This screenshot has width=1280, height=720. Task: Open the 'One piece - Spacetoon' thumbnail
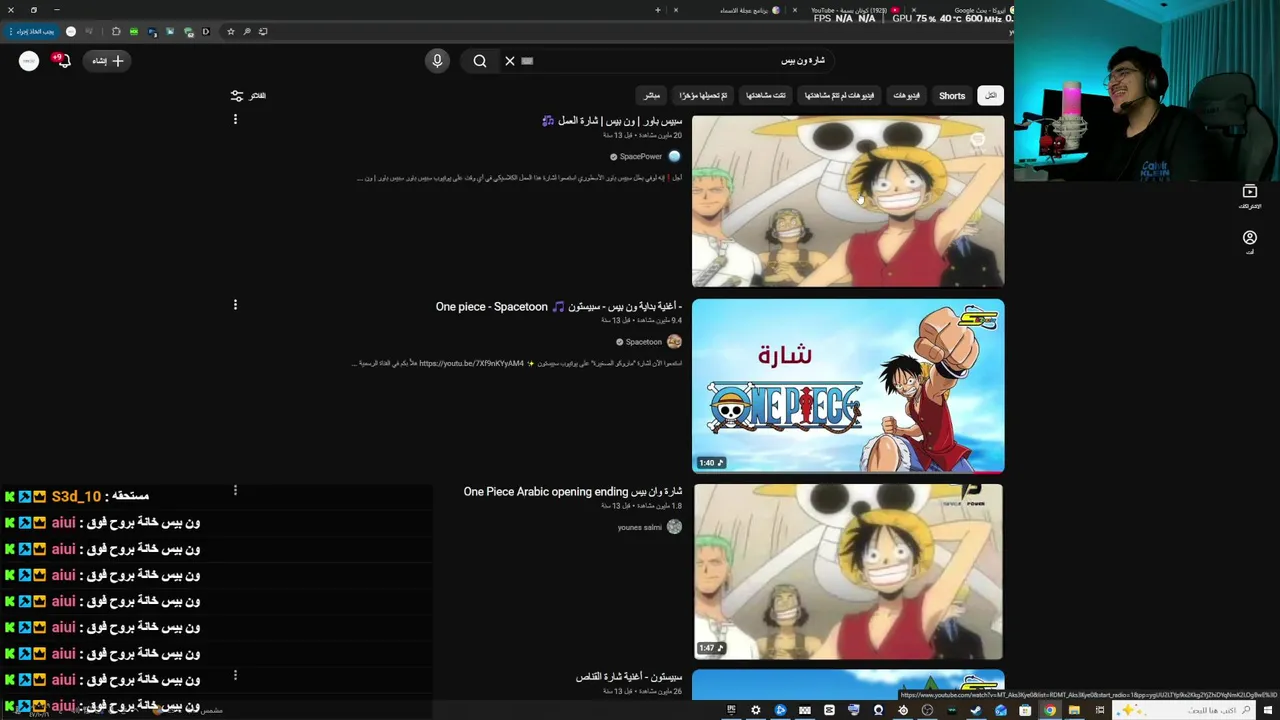(x=848, y=386)
